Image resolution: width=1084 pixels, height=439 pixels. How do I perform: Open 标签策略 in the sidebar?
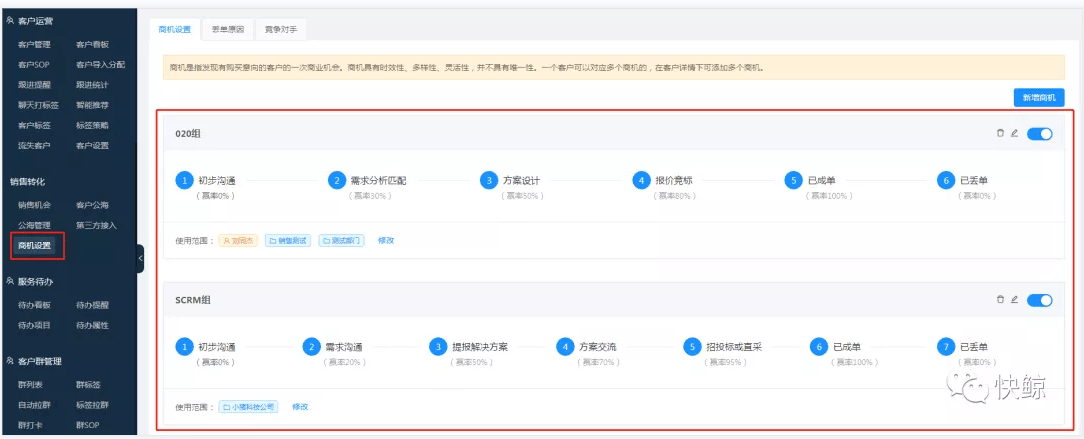[x=93, y=126]
